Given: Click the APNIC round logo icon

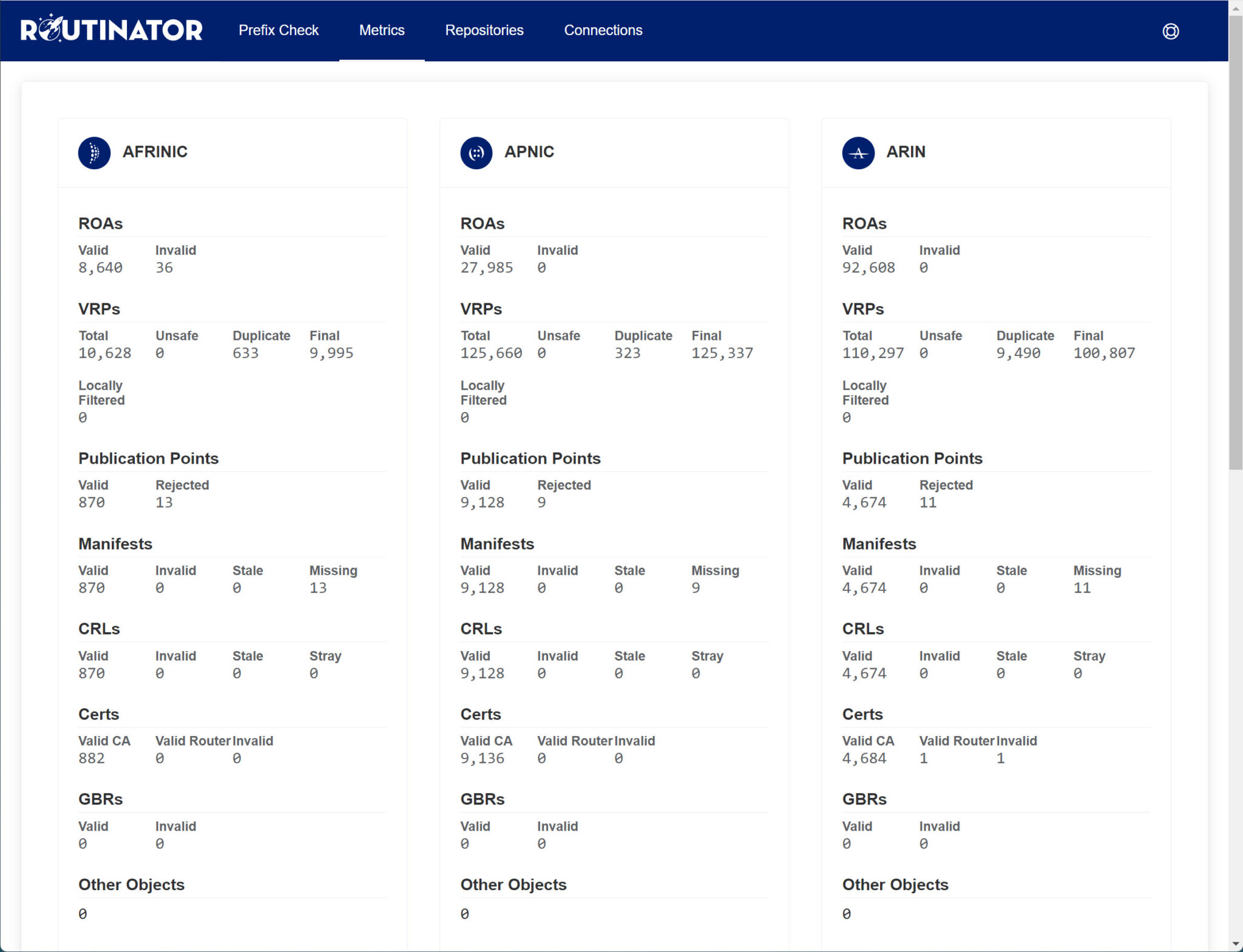Looking at the screenshot, I should (476, 152).
